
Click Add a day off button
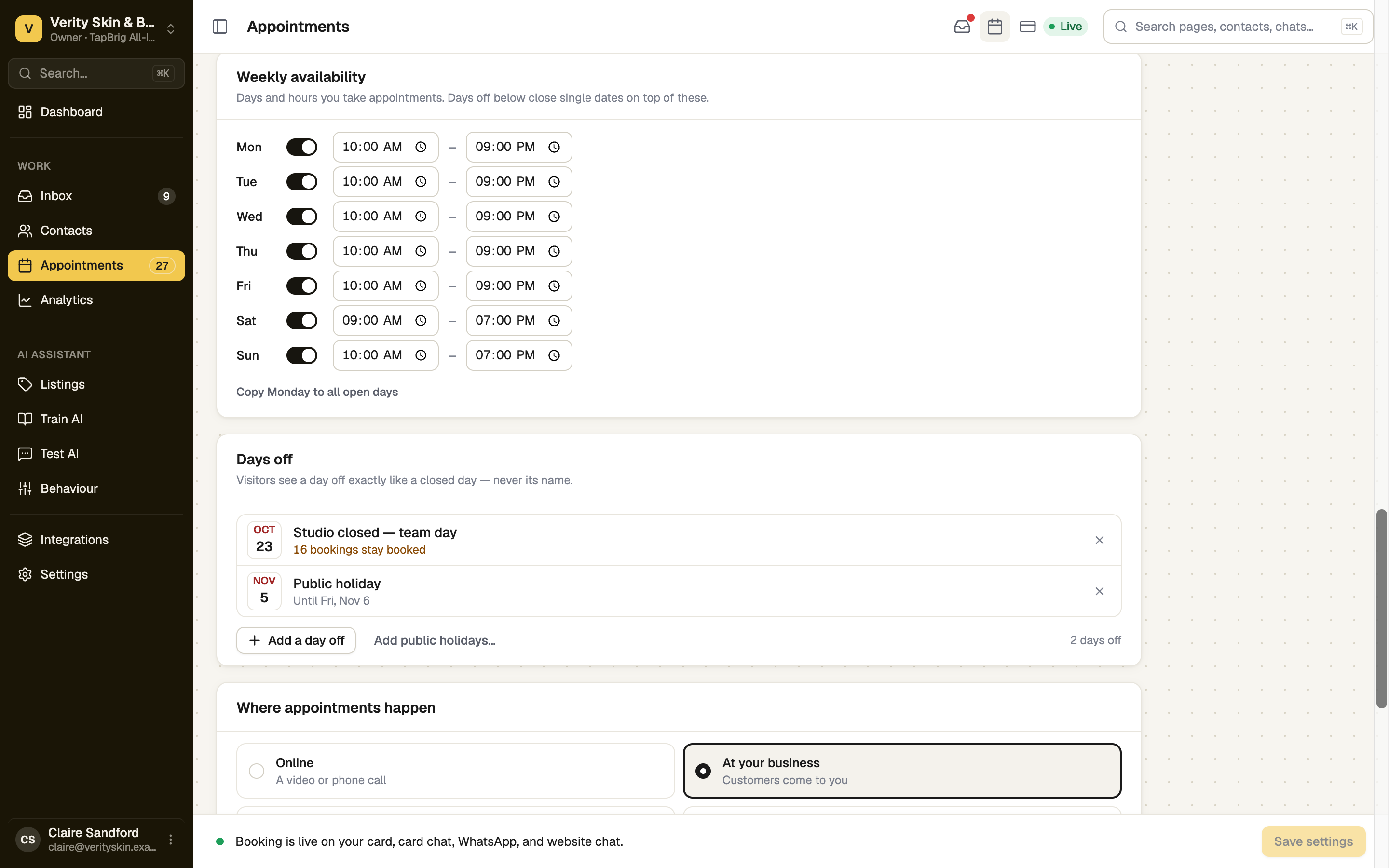click(296, 640)
